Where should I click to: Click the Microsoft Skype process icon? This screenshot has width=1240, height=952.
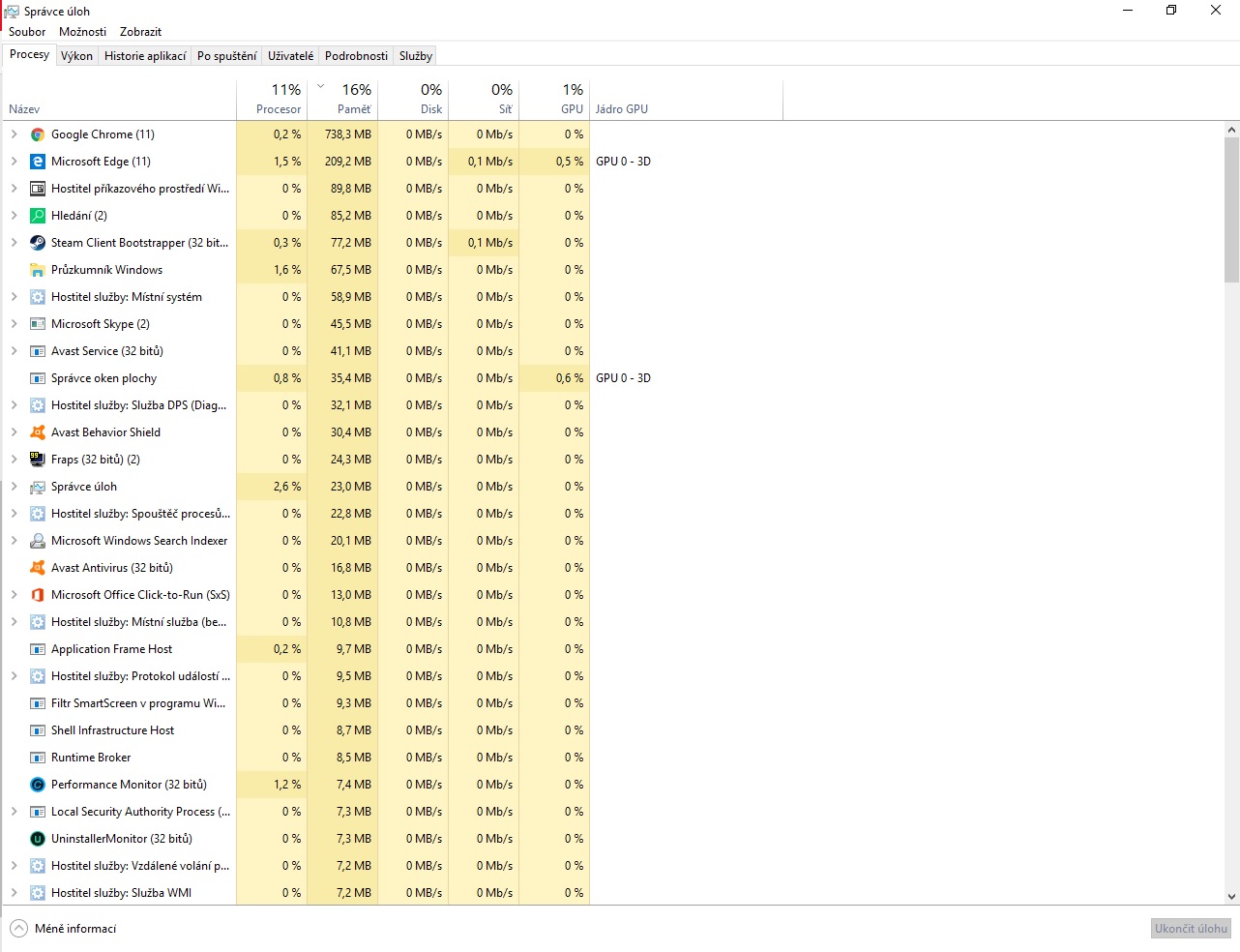click(x=38, y=324)
